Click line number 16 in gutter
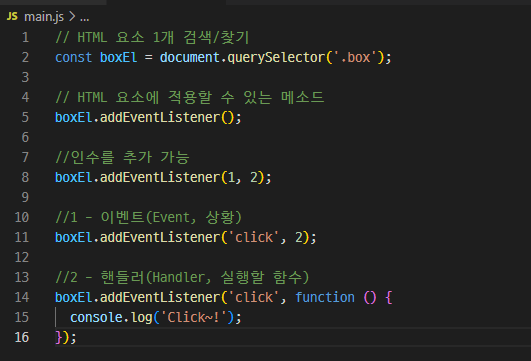This screenshot has width=531, height=361. click(22, 337)
